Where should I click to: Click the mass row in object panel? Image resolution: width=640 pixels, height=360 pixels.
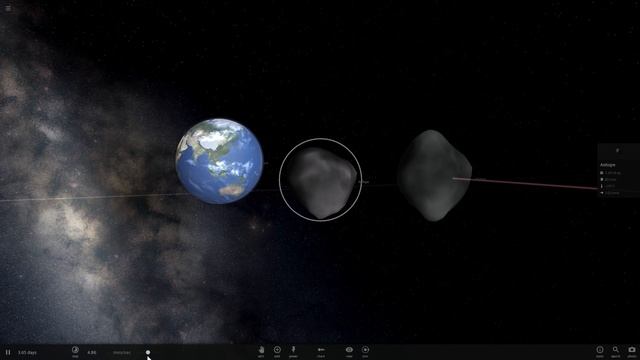click(x=610, y=173)
